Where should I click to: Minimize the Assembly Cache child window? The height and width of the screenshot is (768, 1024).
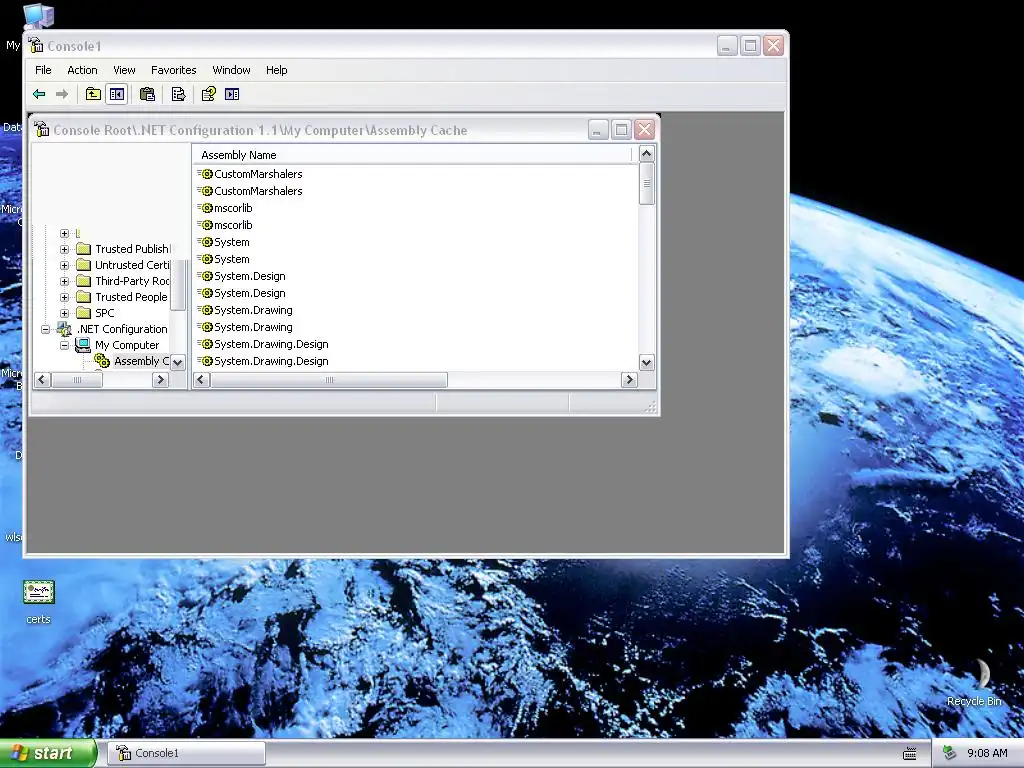pyautogui.click(x=598, y=130)
